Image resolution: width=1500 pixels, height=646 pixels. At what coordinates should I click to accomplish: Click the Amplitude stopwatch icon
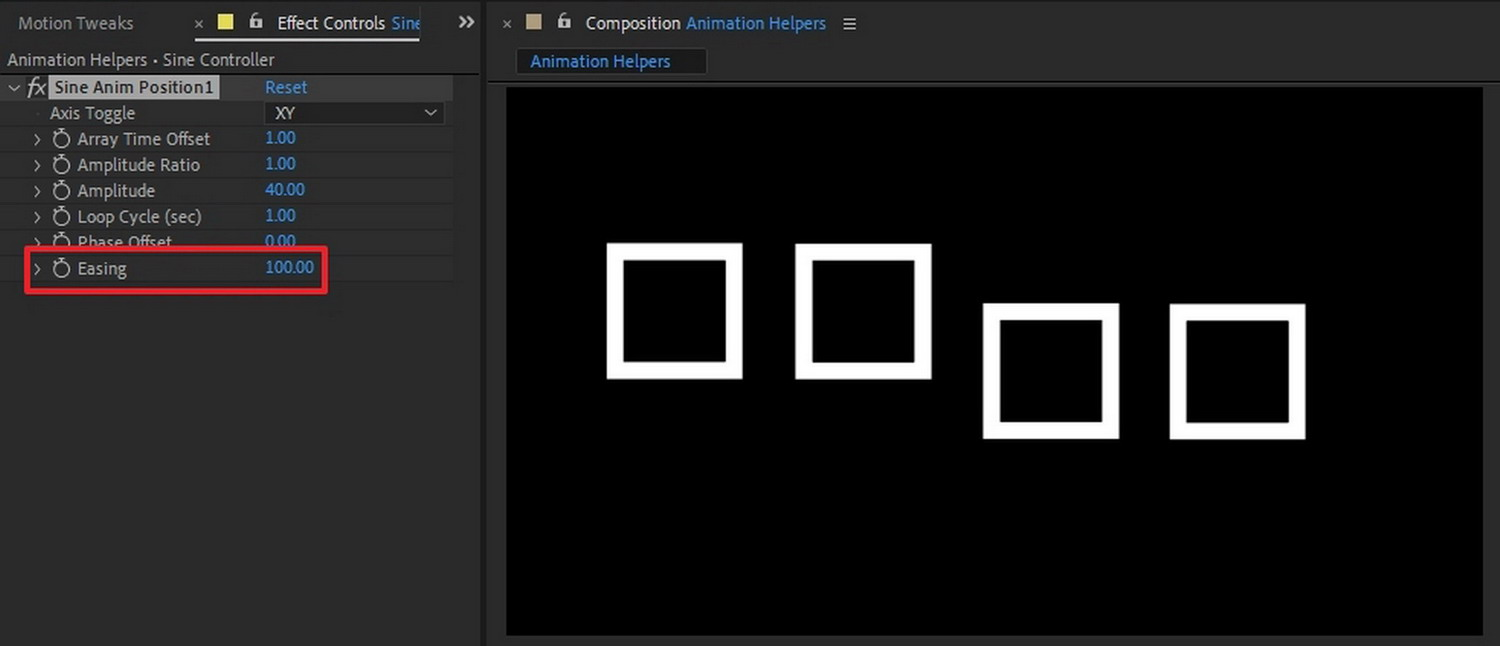click(61, 190)
